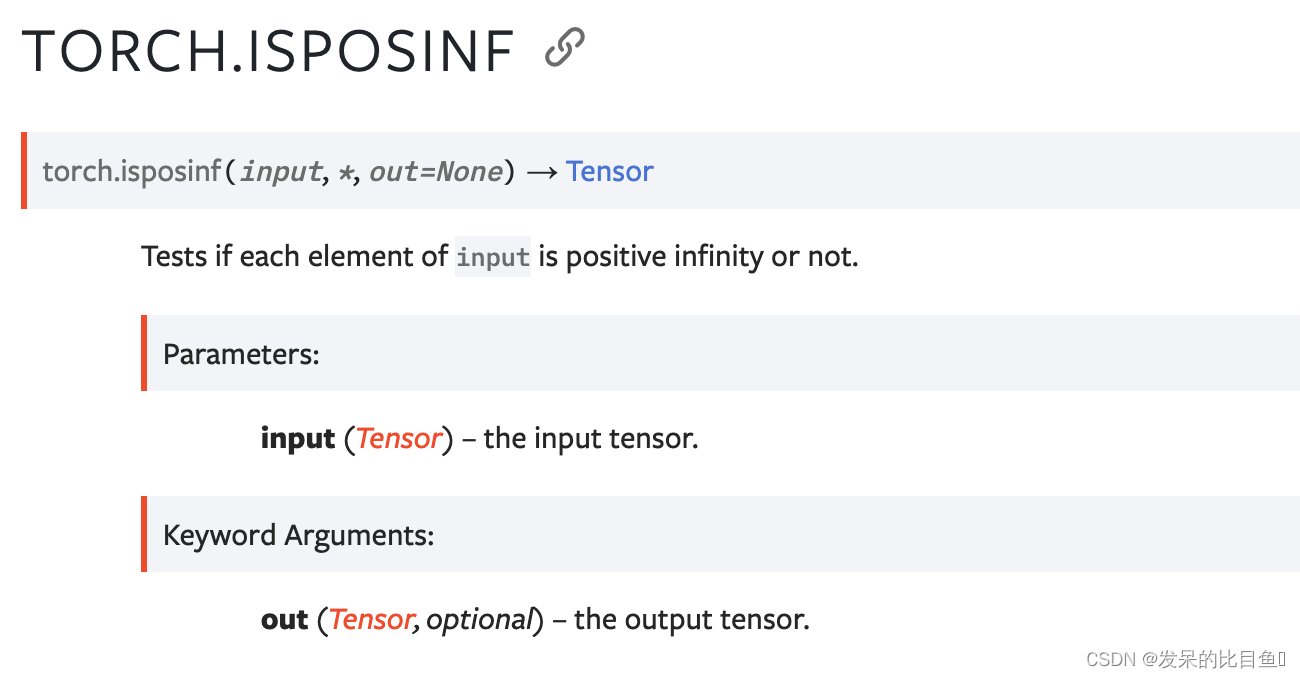Click the out=None argument in signature

(x=436, y=172)
